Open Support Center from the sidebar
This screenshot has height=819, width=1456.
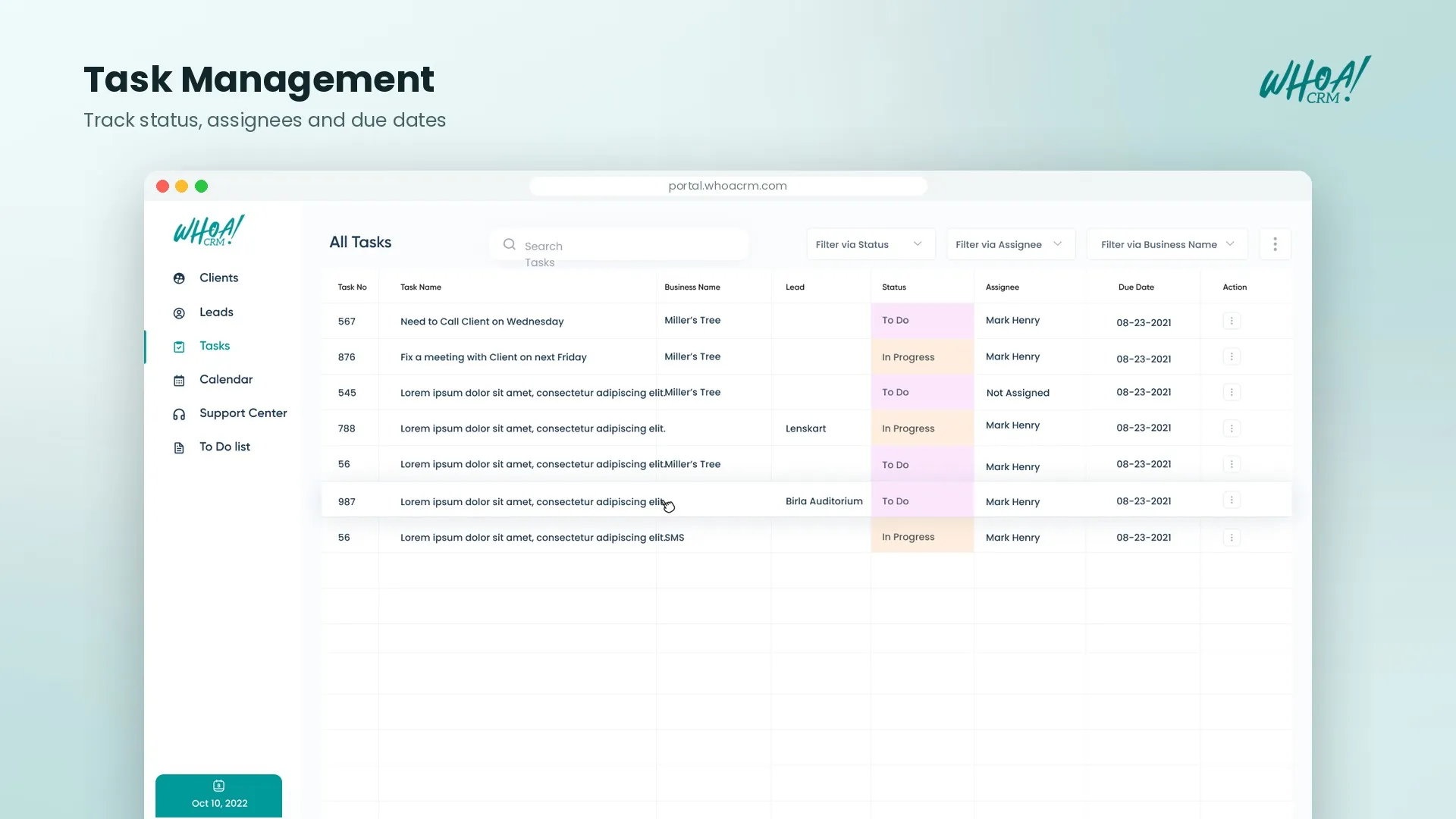coord(243,413)
